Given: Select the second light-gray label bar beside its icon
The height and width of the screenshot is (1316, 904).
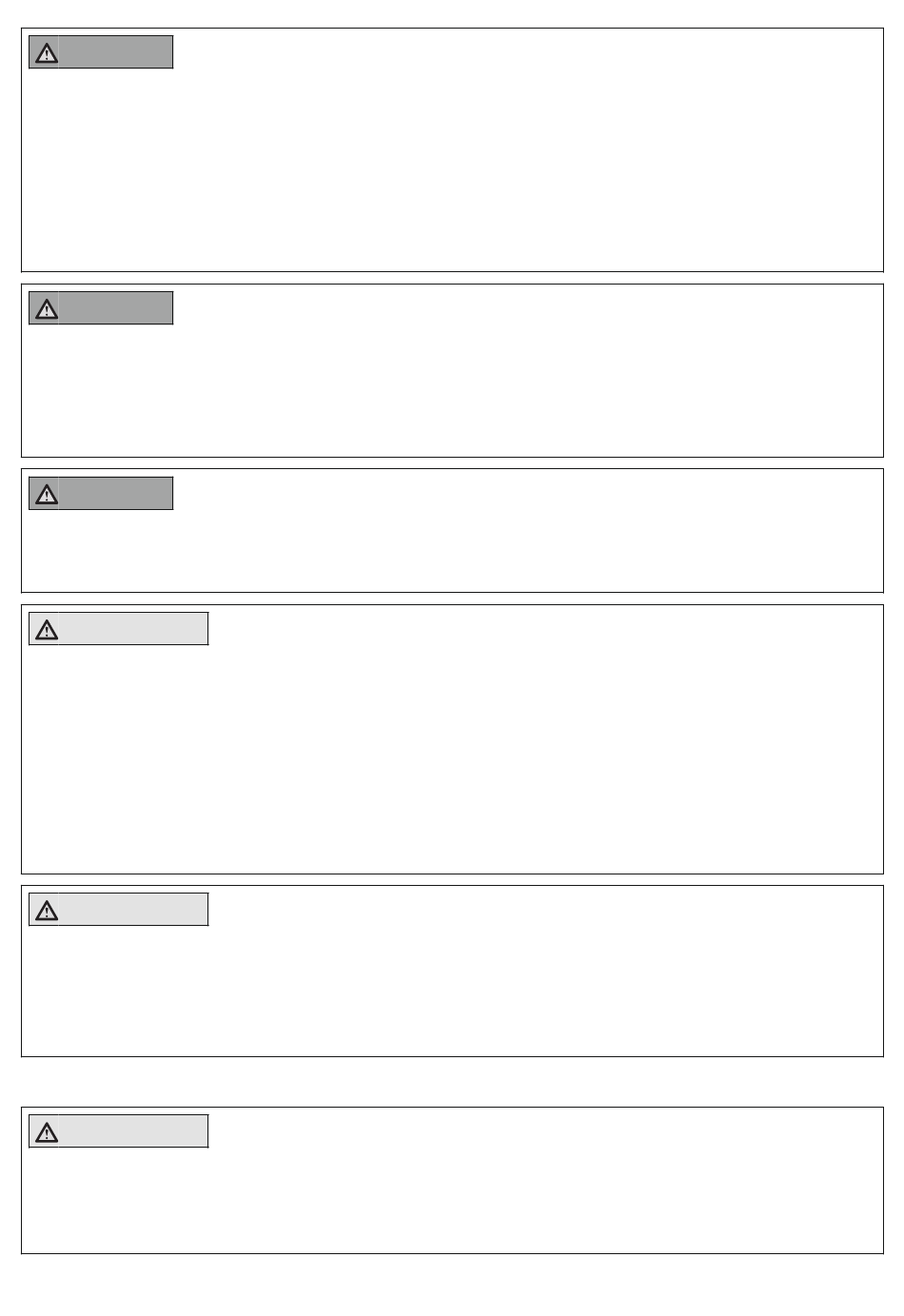Looking at the screenshot, I should pos(133,910).
